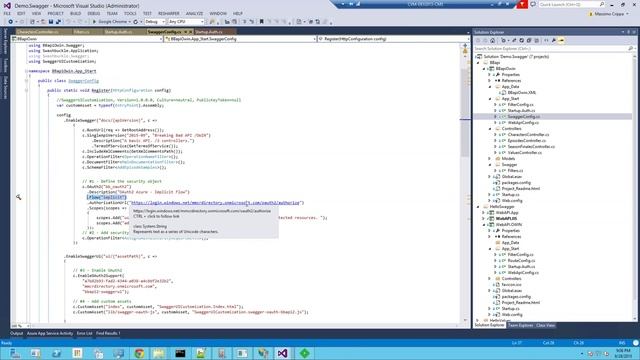Select ValuesController.cs in Solution Explorer
The height and width of the screenshot is (360, 640).
[x=524, y=153]
